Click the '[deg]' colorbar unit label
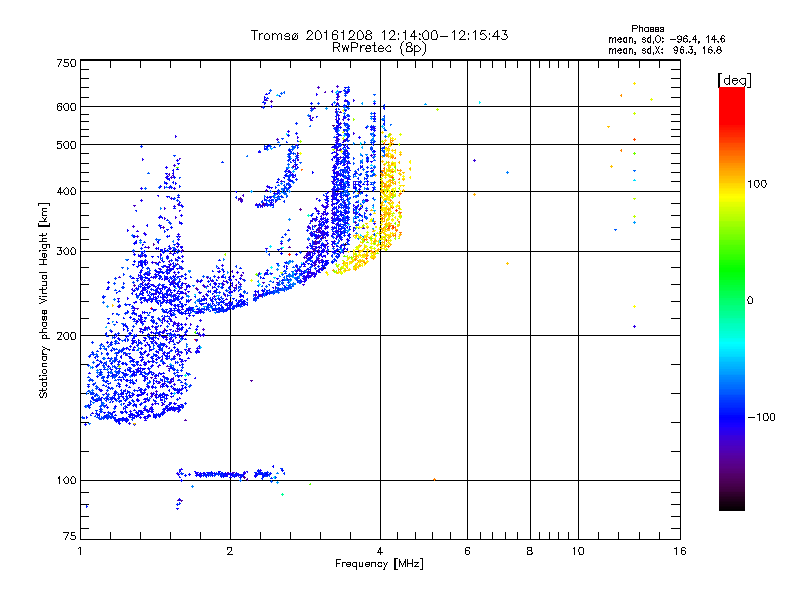800x600 pixels. pyautogui.click(x=734, y=80)
